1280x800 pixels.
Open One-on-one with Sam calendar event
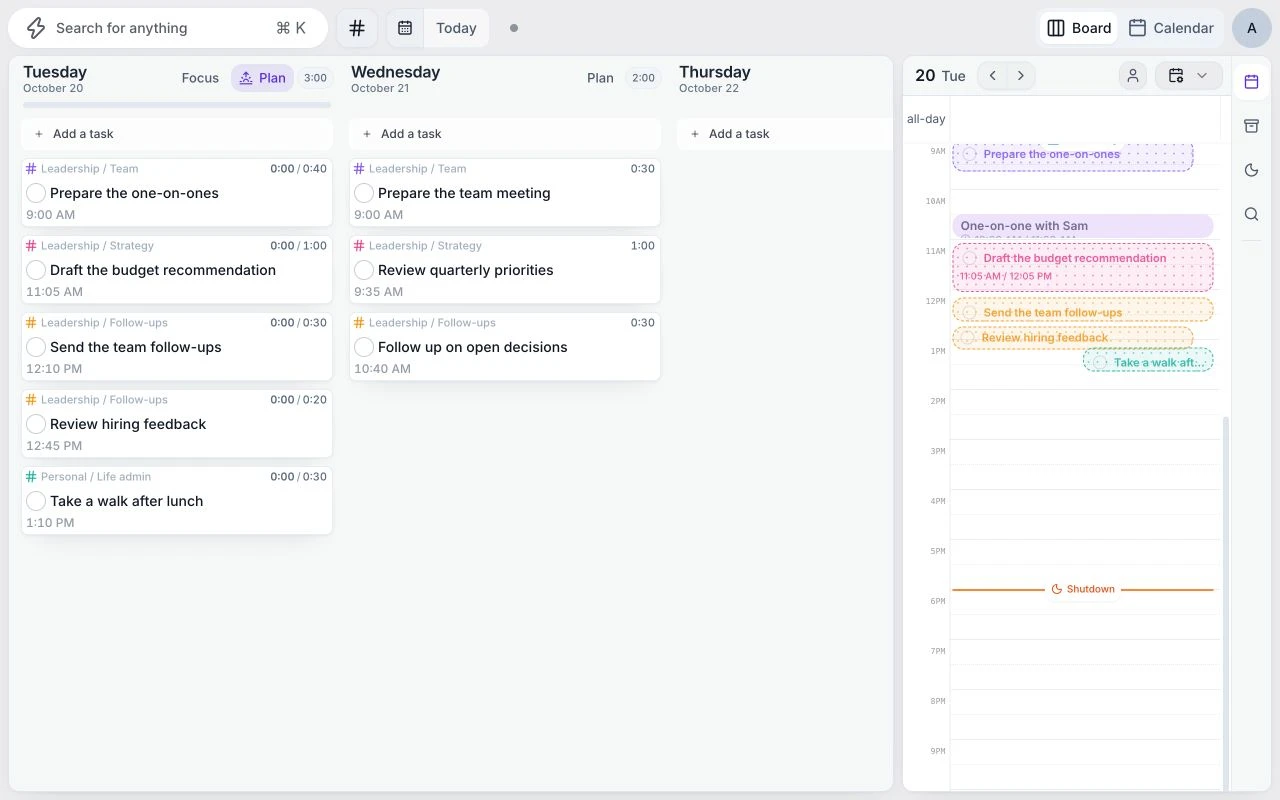1083,226
